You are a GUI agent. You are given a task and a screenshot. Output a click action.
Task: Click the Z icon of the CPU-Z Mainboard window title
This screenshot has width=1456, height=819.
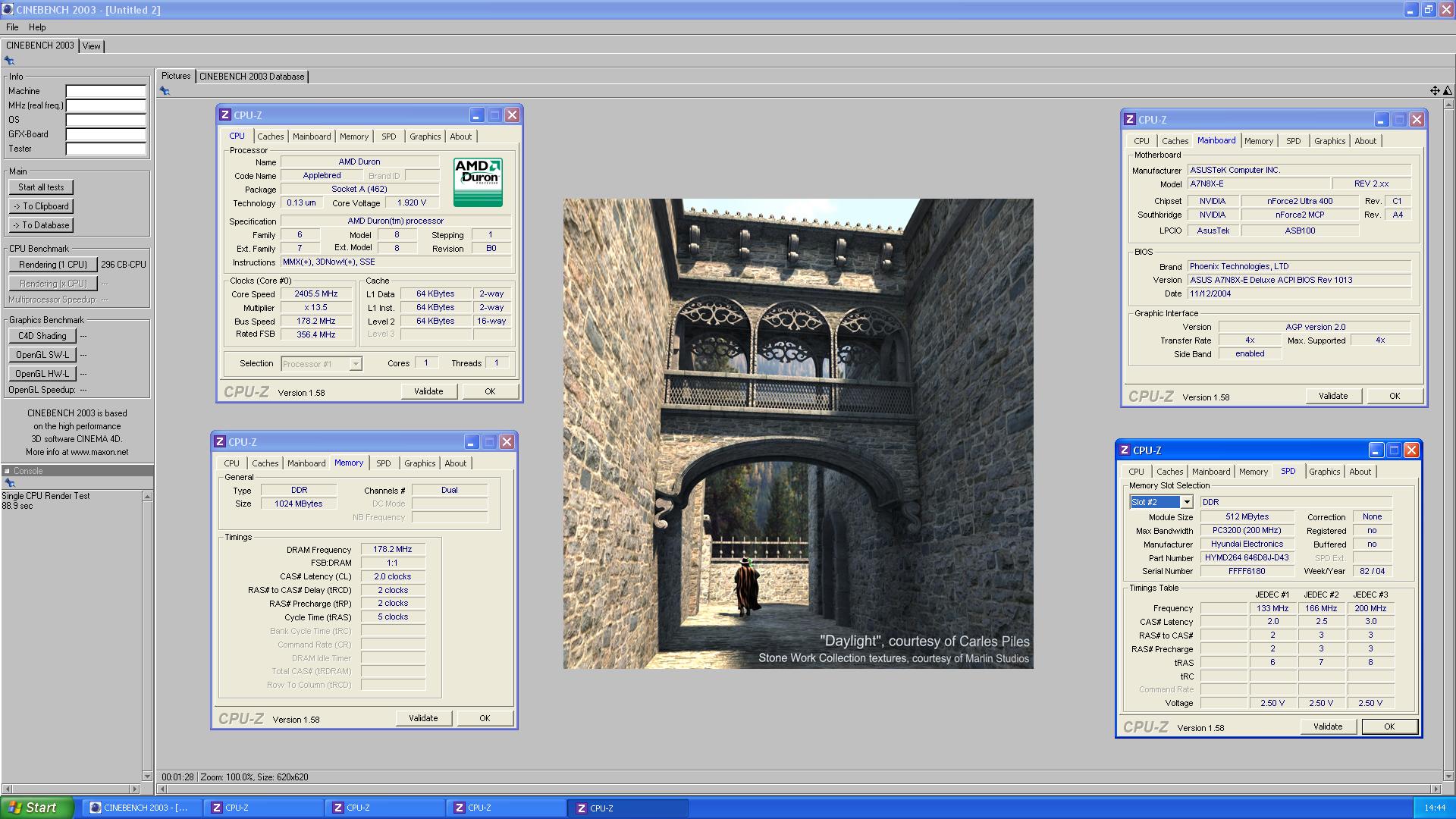(x=1129, y=120)
